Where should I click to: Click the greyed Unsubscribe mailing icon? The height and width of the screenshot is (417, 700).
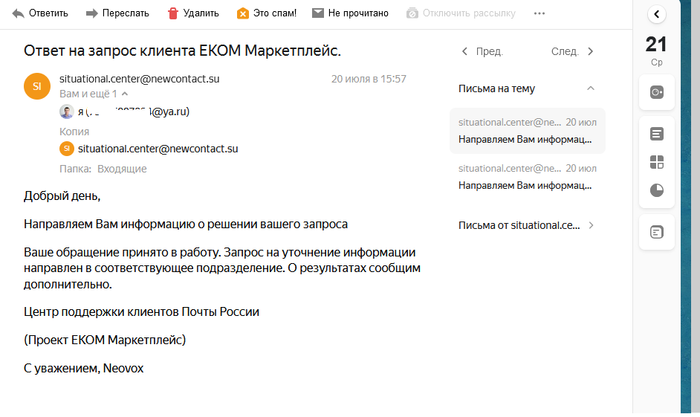pos(412,13)
